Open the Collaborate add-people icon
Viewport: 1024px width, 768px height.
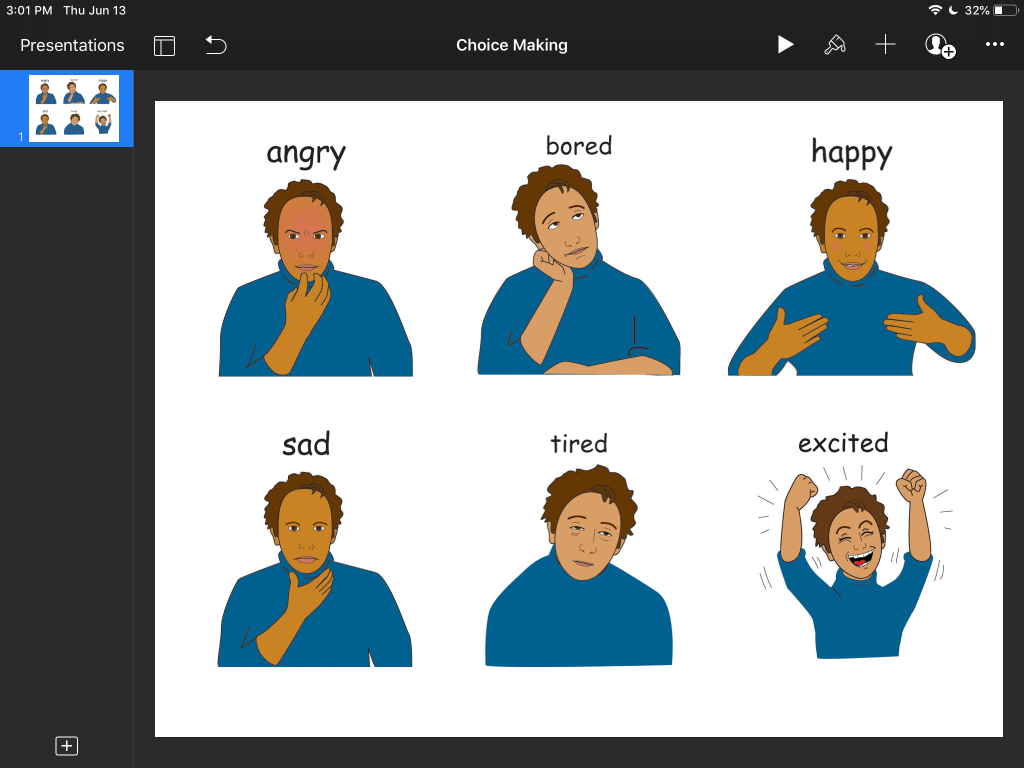939,45
